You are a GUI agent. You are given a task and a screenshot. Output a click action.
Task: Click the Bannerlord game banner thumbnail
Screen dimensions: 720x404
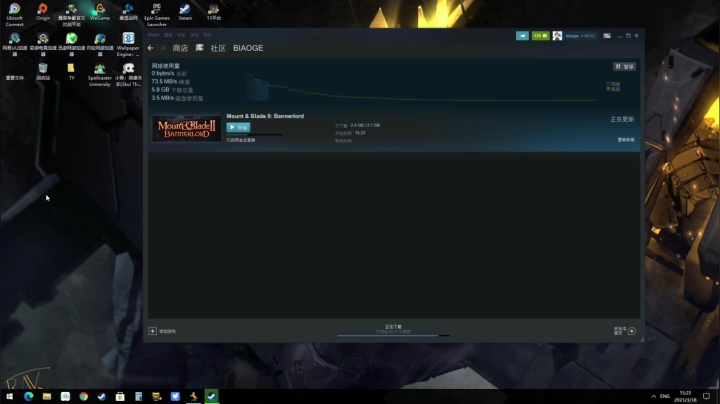(186, 129)
